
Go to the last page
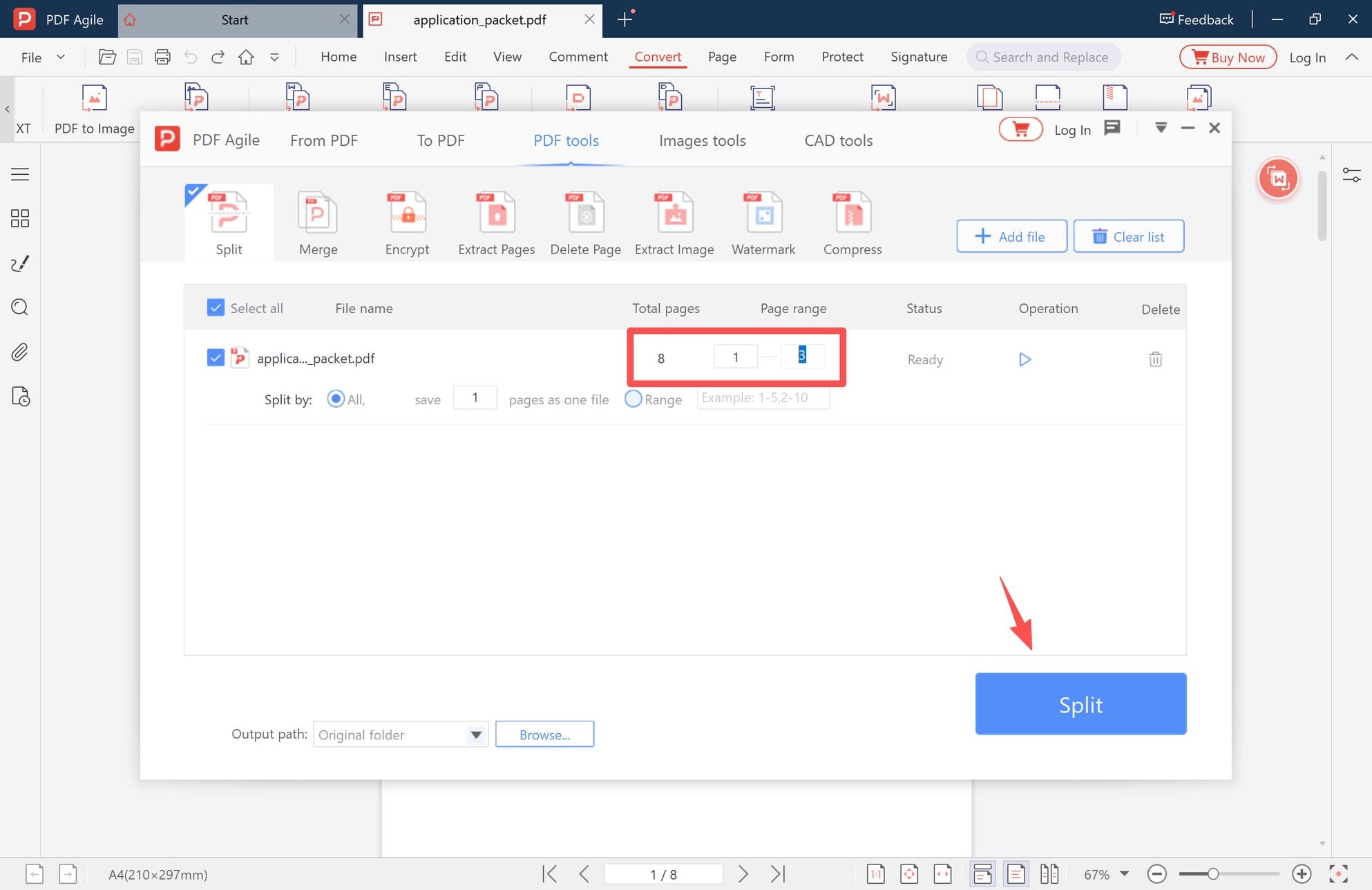point(778,874)
